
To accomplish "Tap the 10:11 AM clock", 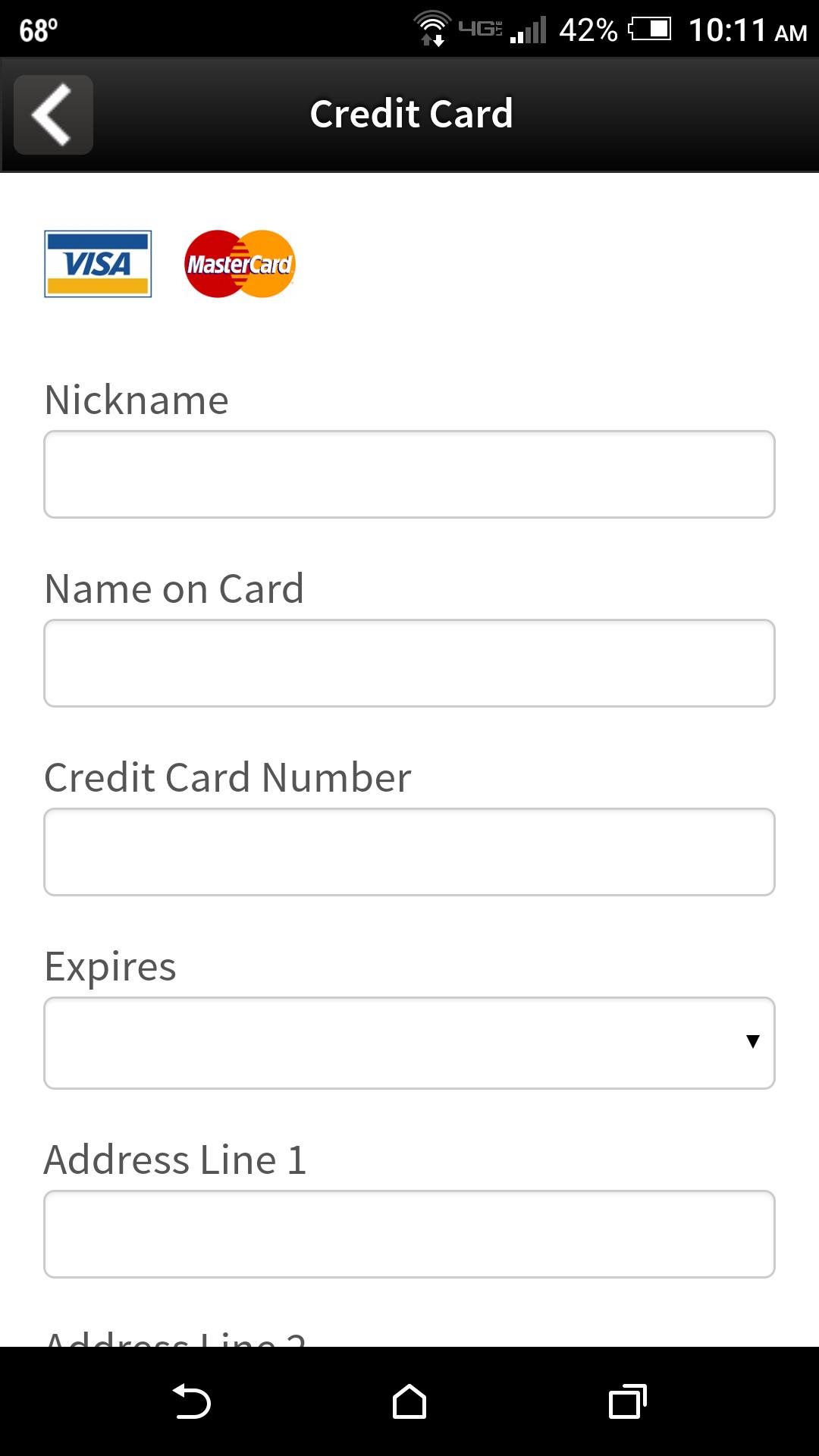I will click(x=748, y=30).
